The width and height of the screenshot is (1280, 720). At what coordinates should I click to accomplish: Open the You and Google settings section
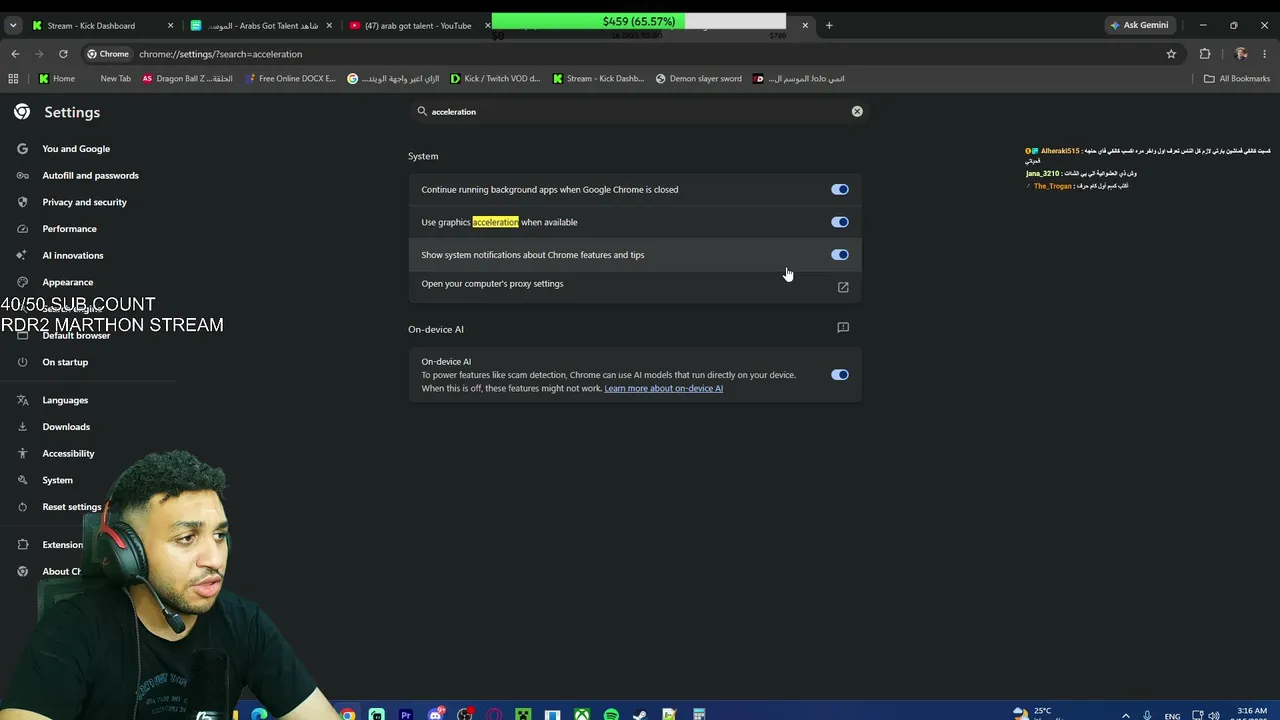click(x=76, y=149)
